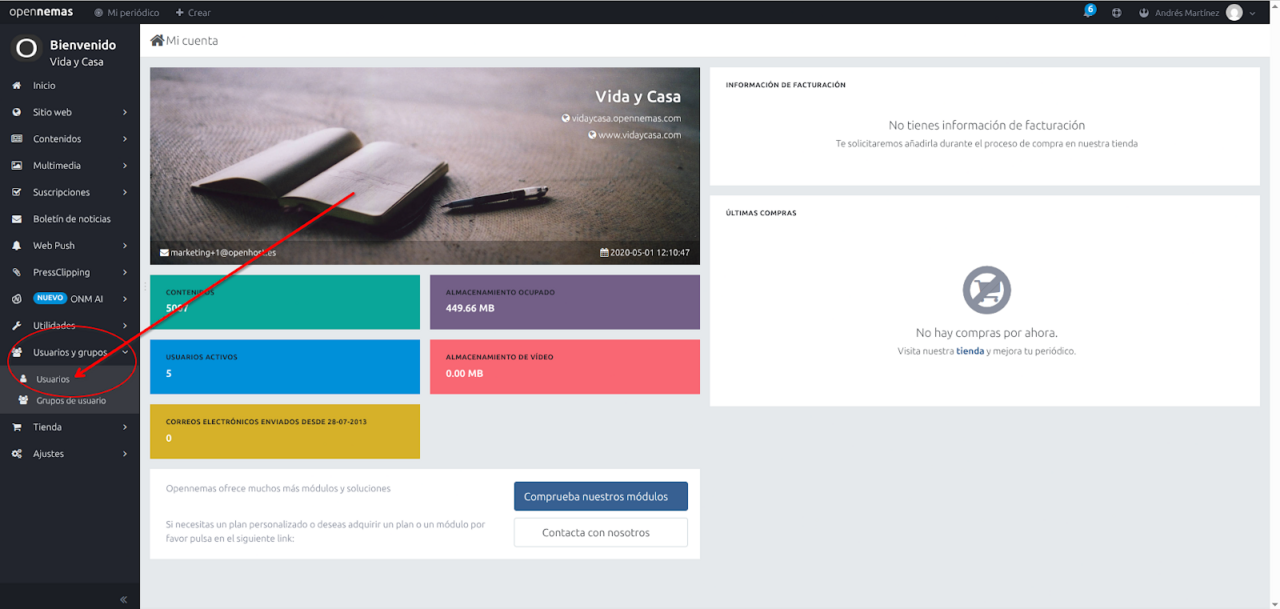
Task: Collapse the Usuarios y grupos section
Action: pyautogui.click(x=69, y=352)
